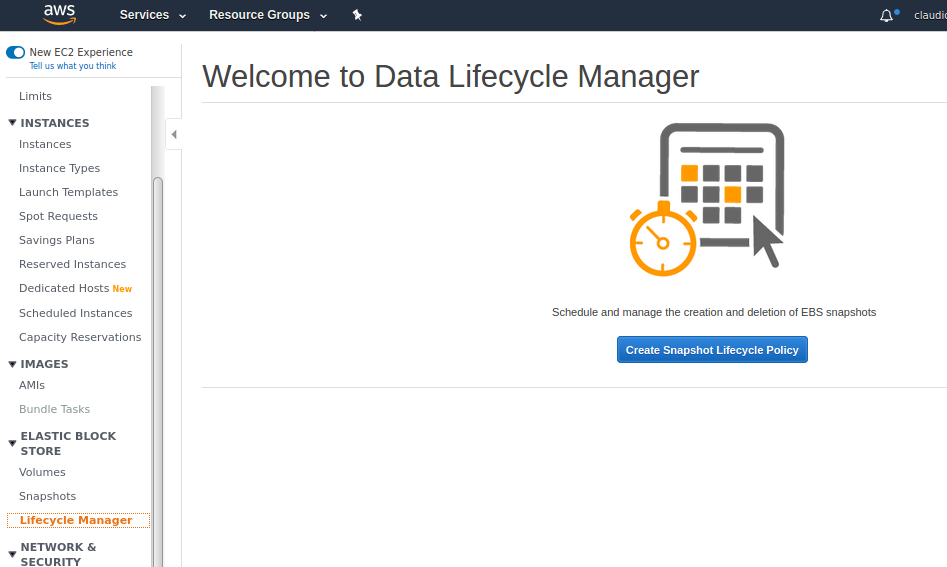Collapse the NETWORK & SECURITY section triangle
Screen dimensions: 947x567
(x=12, y=554)
